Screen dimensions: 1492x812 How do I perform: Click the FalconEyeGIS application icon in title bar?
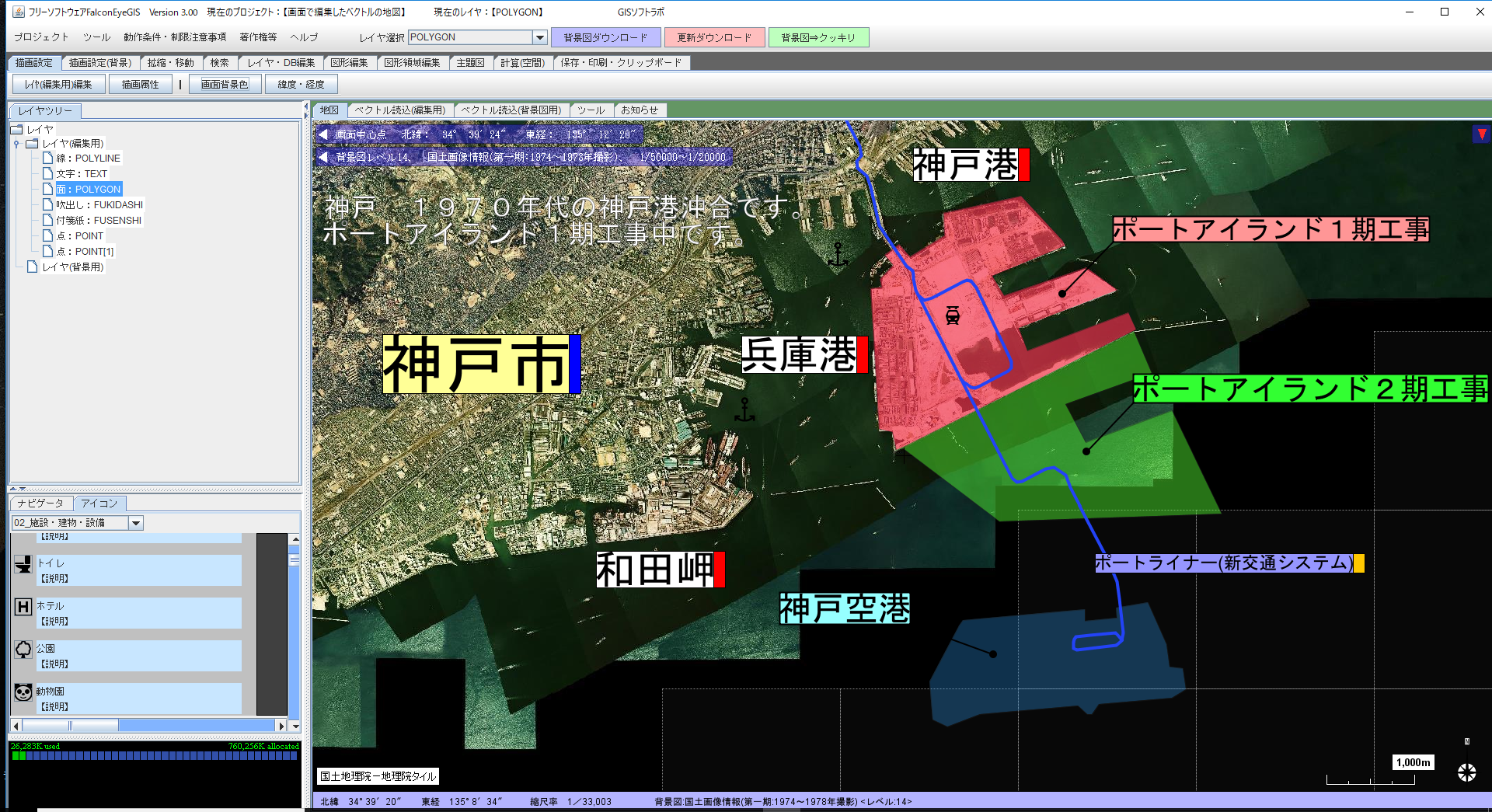pos(19,12)
